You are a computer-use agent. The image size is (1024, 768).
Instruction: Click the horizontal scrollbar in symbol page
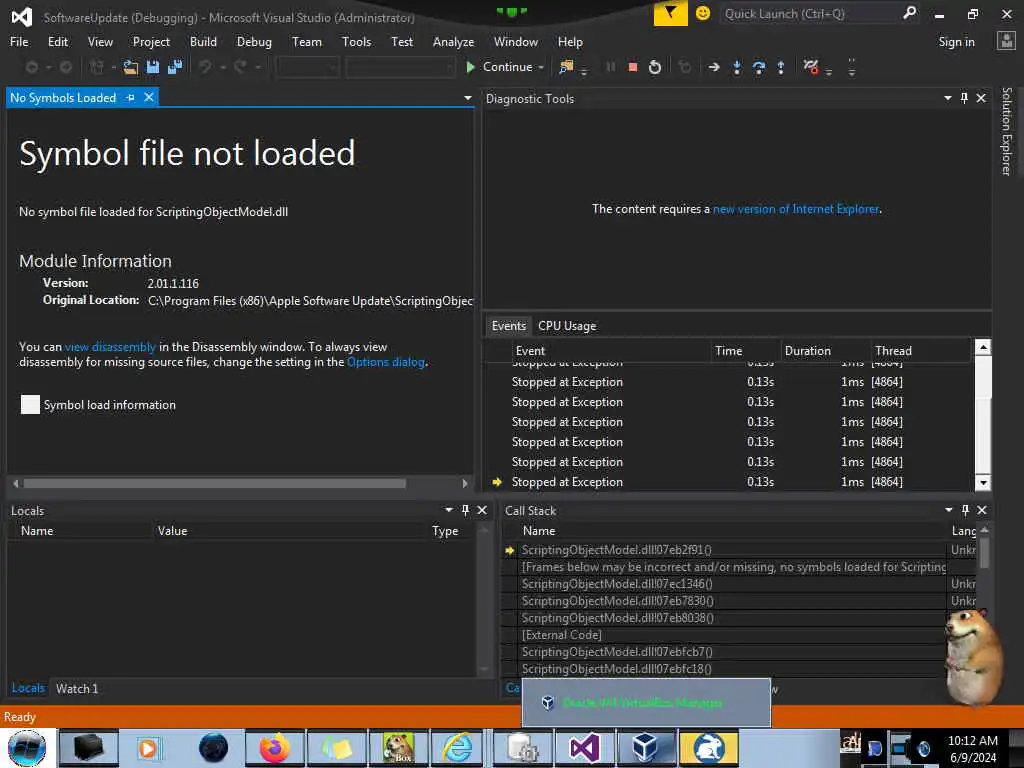pyautogui.click(x=214, y=483)
